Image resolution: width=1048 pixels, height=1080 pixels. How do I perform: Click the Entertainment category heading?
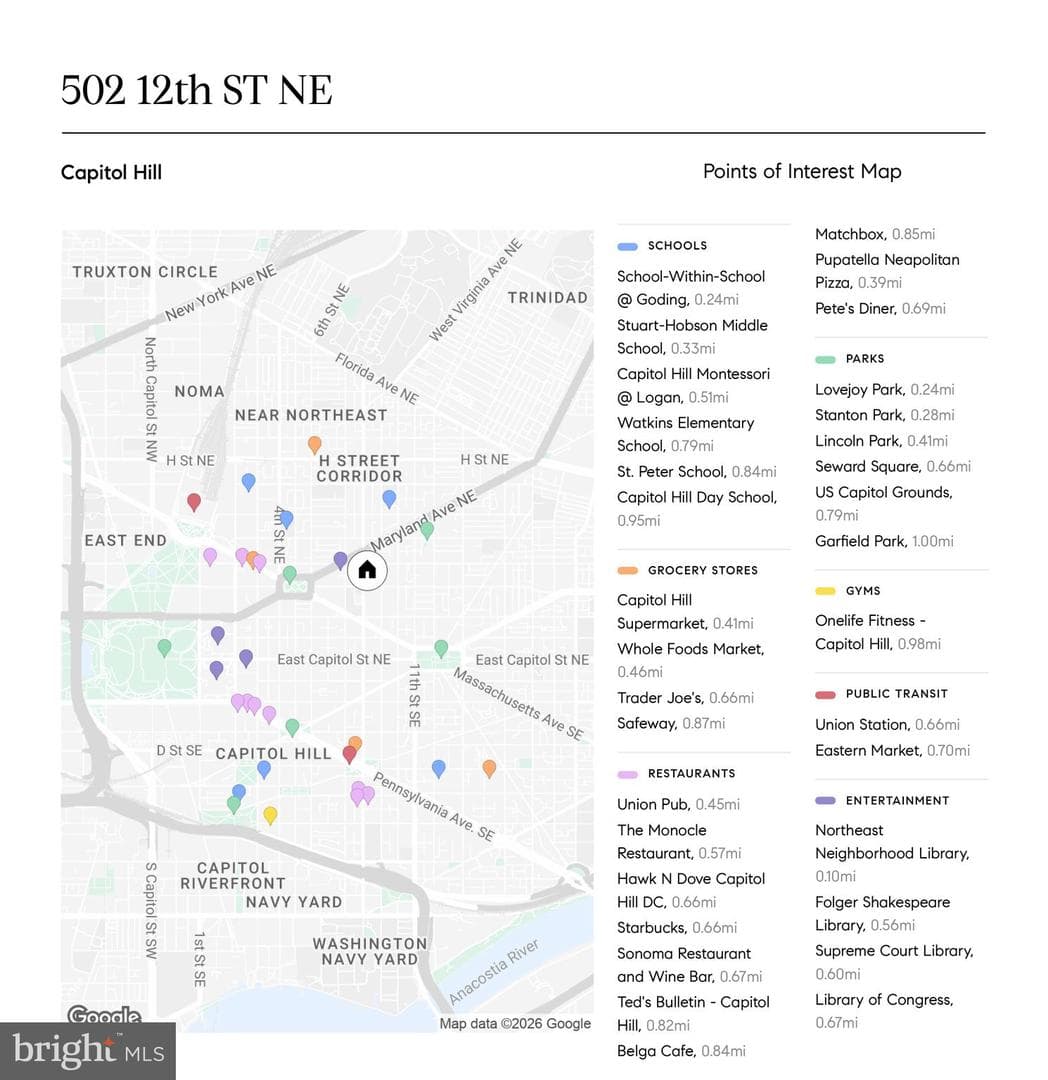pos(897,800)
